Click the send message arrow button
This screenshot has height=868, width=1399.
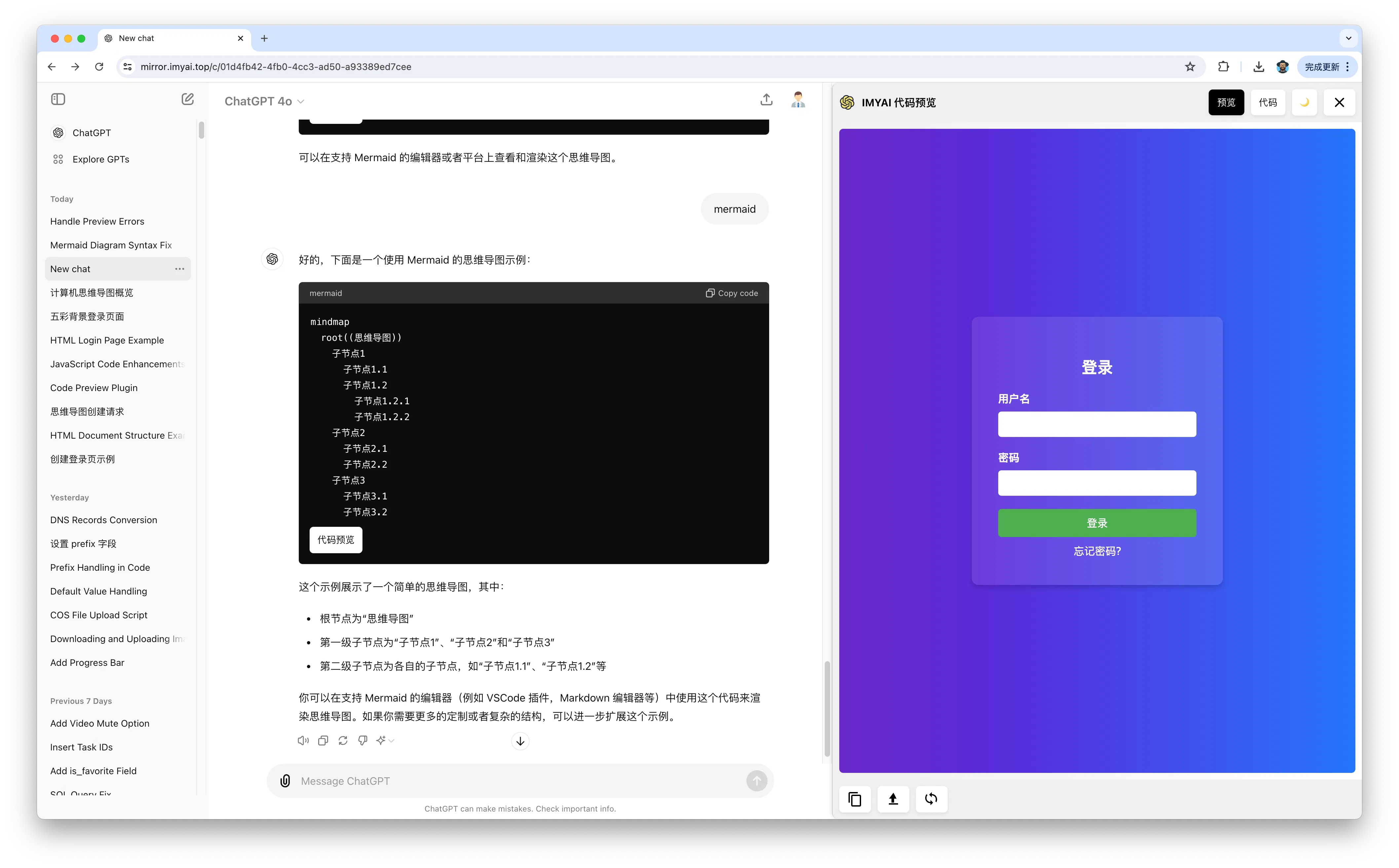point(756,781)
